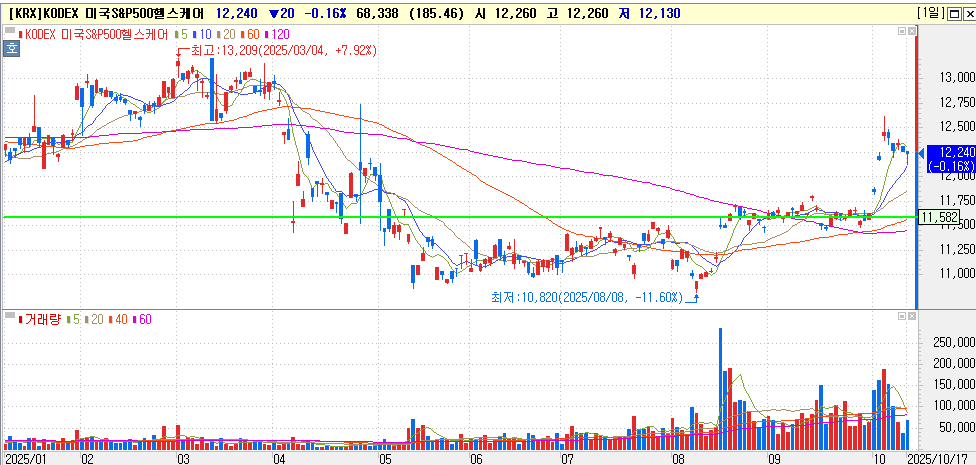This screenshot has height=465, width=976.
Task: Select the volume 20-day average legend
Action: [93, 319]
